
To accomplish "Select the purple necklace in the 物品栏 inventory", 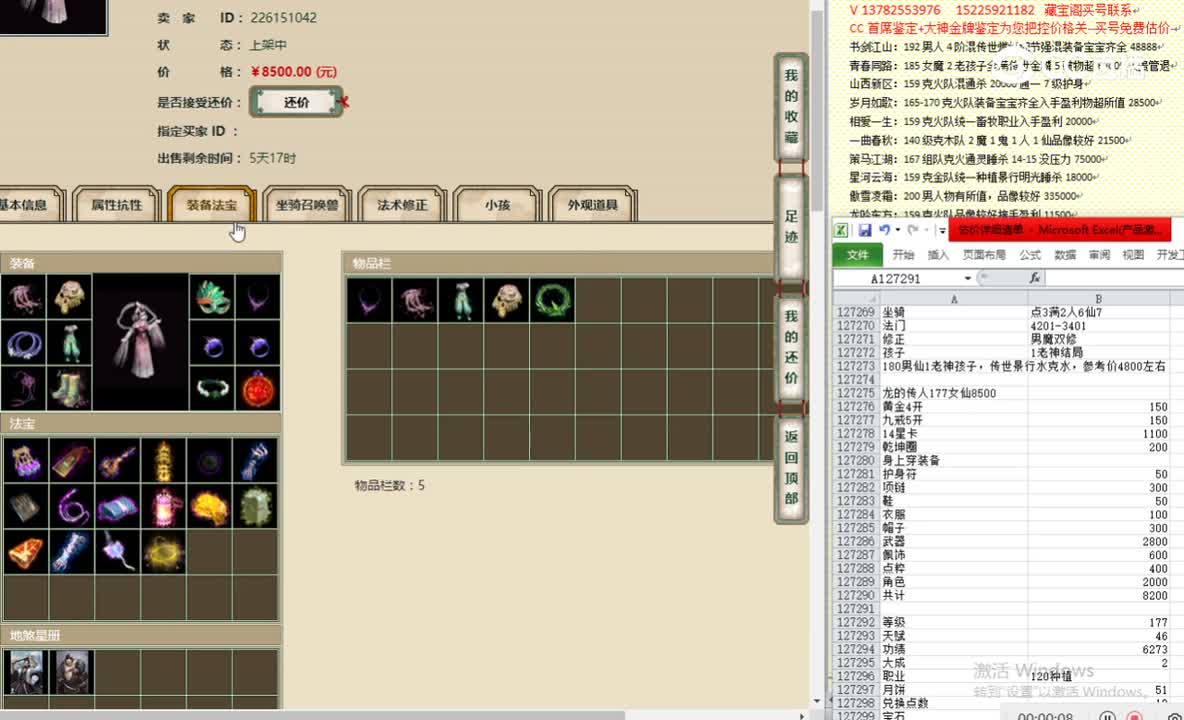I will click(x=369, y=300).
